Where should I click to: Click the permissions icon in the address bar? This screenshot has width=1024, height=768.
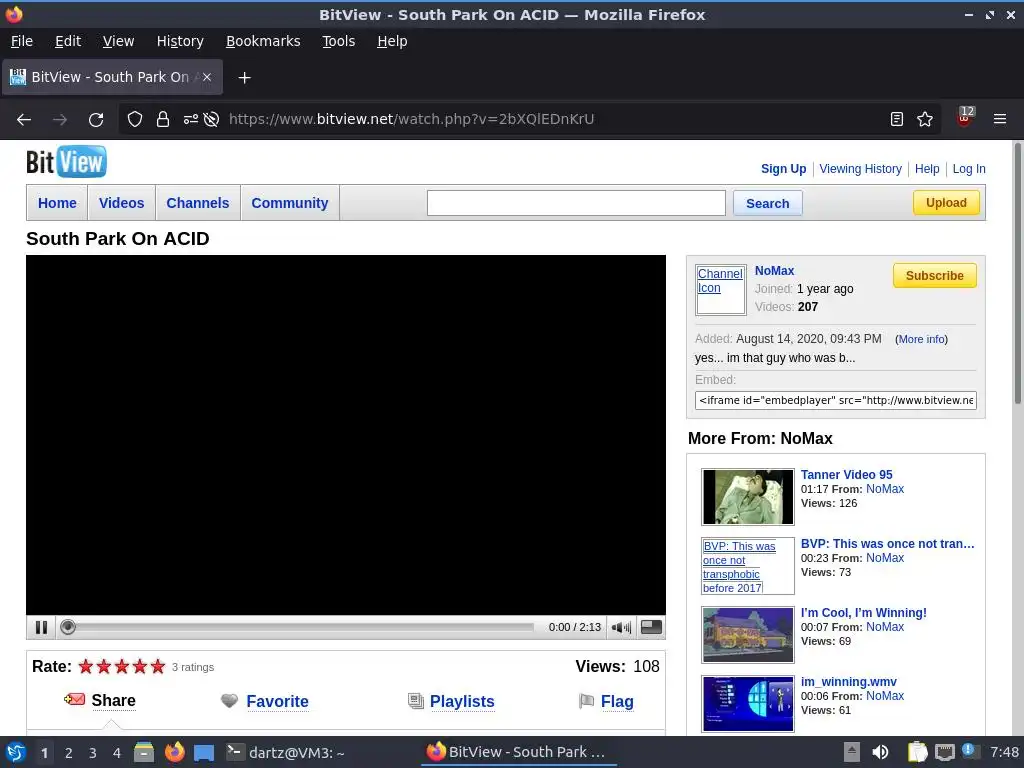coord(191,120)
